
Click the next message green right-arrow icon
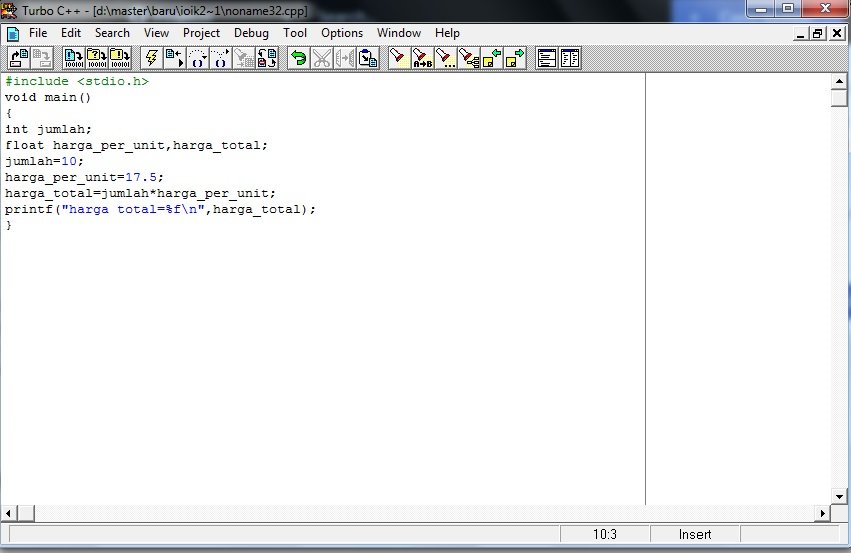[515, 58]
